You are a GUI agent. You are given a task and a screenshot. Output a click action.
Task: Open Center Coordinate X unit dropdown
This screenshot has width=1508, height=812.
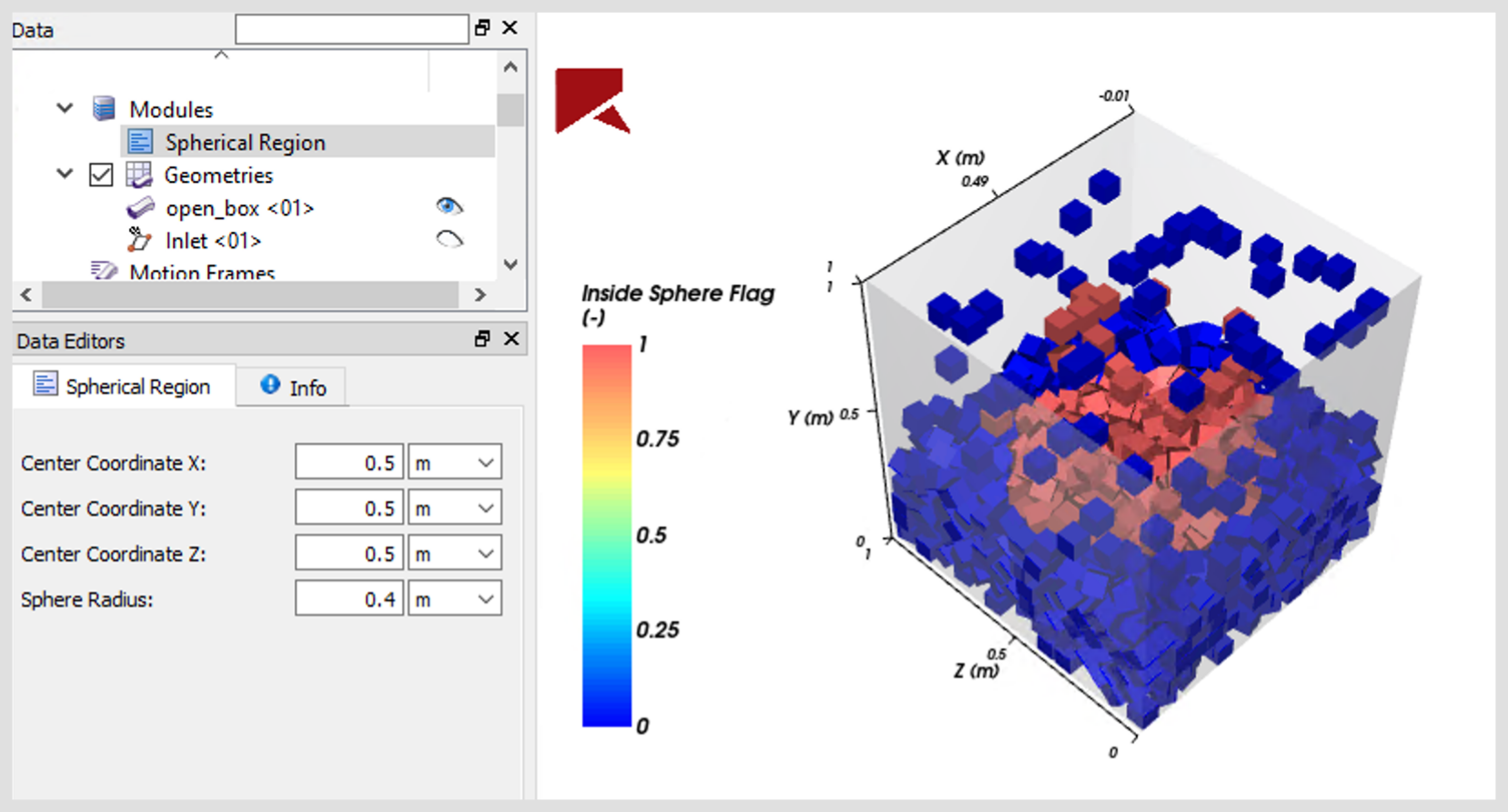(455, 462)
